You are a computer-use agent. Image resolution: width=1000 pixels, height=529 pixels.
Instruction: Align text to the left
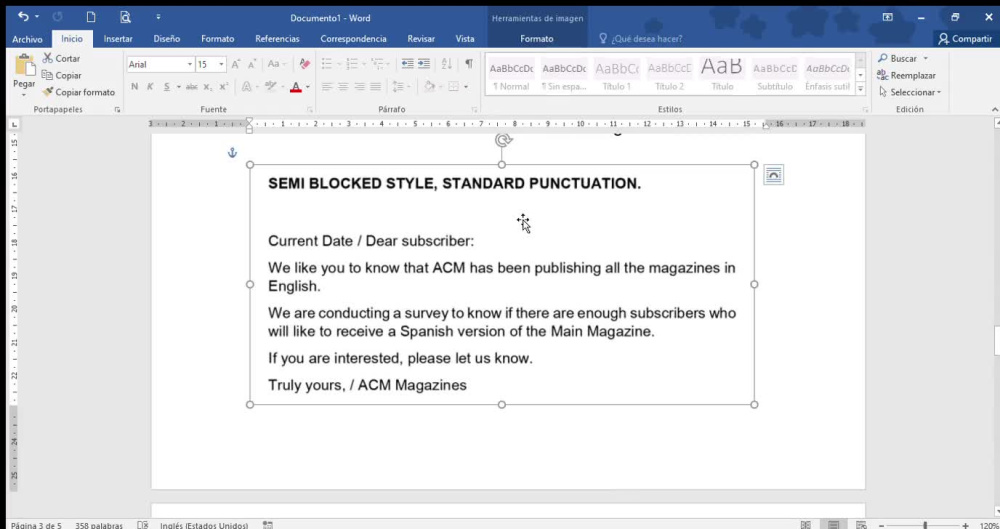click(327, 87)
